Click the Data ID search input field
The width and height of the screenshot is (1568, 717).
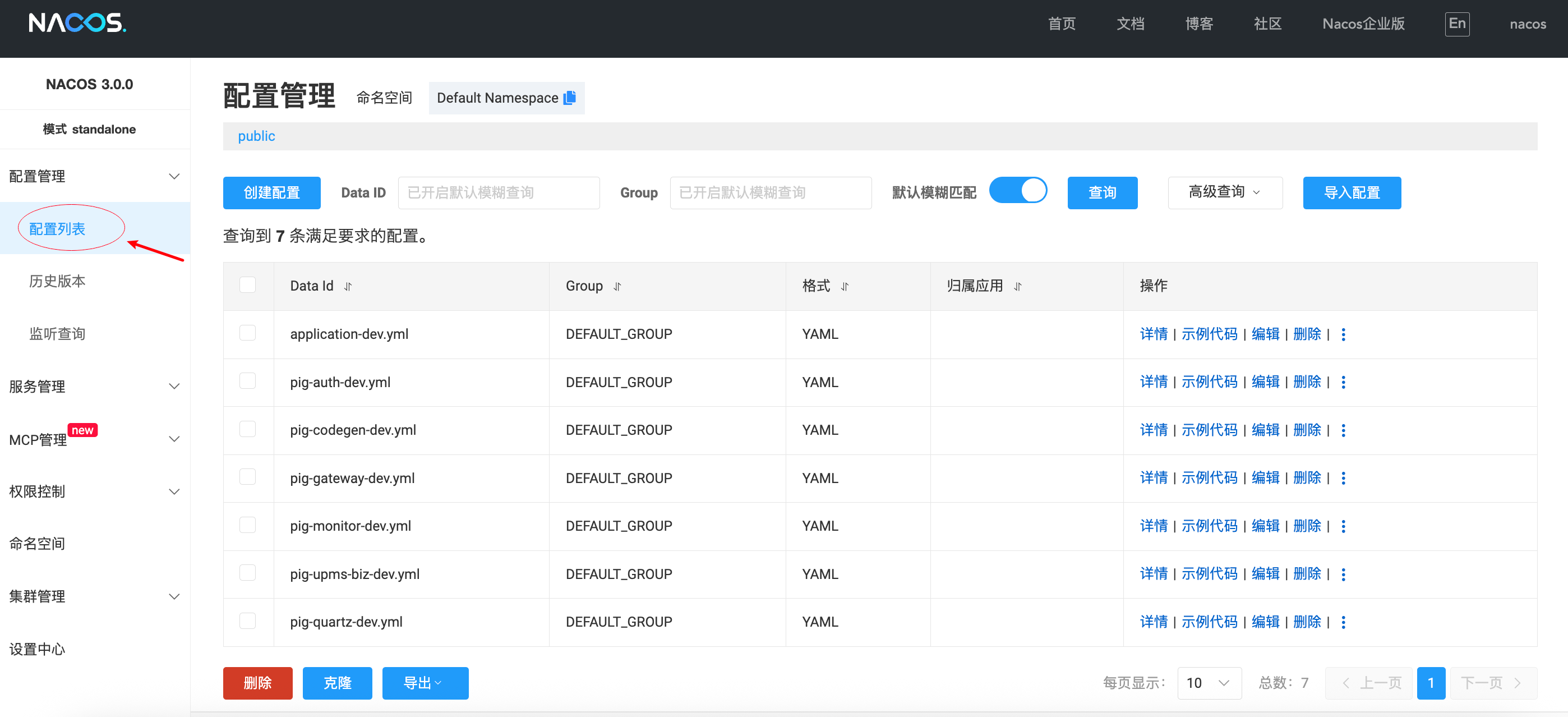pos(499,192)
